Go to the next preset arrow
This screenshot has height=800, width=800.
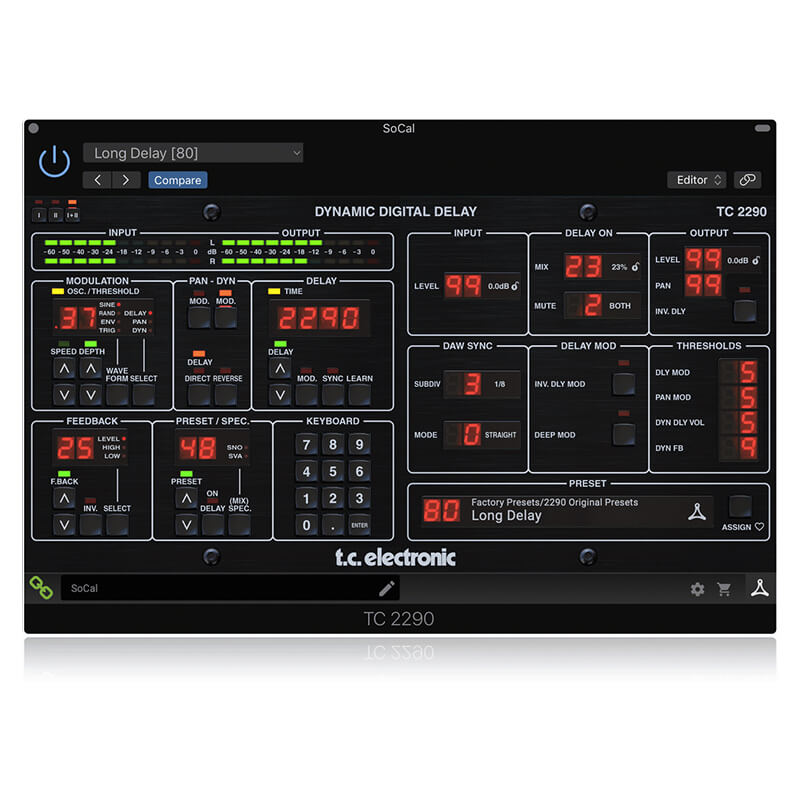(126, 180)
